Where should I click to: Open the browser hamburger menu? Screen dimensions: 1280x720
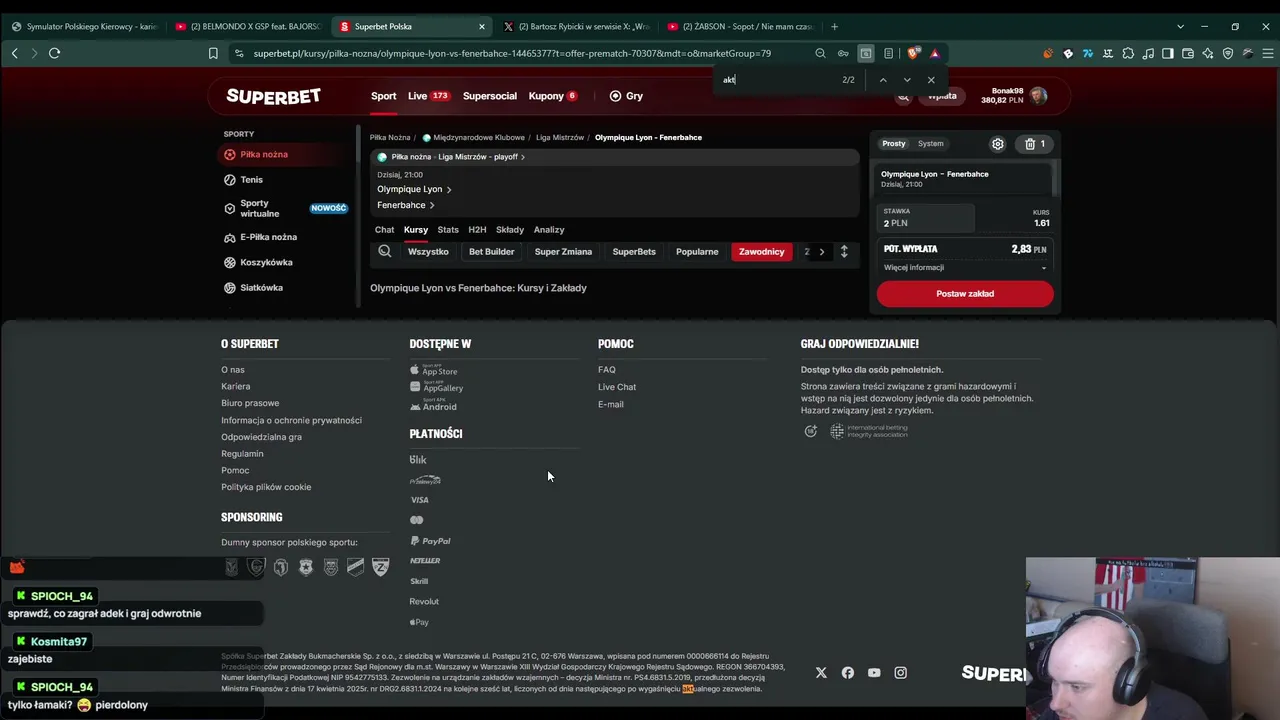(1267, 53)
